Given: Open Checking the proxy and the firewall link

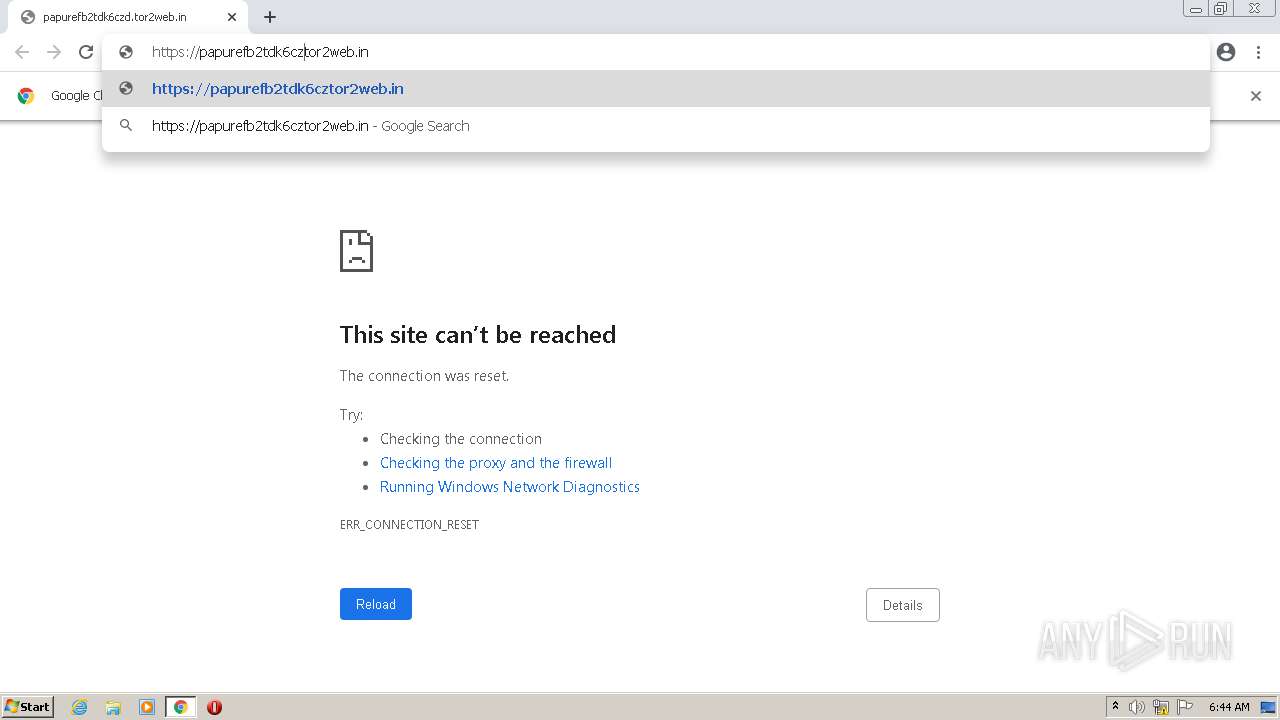Looking at the screenshot, I should click(x=496, y=463).
